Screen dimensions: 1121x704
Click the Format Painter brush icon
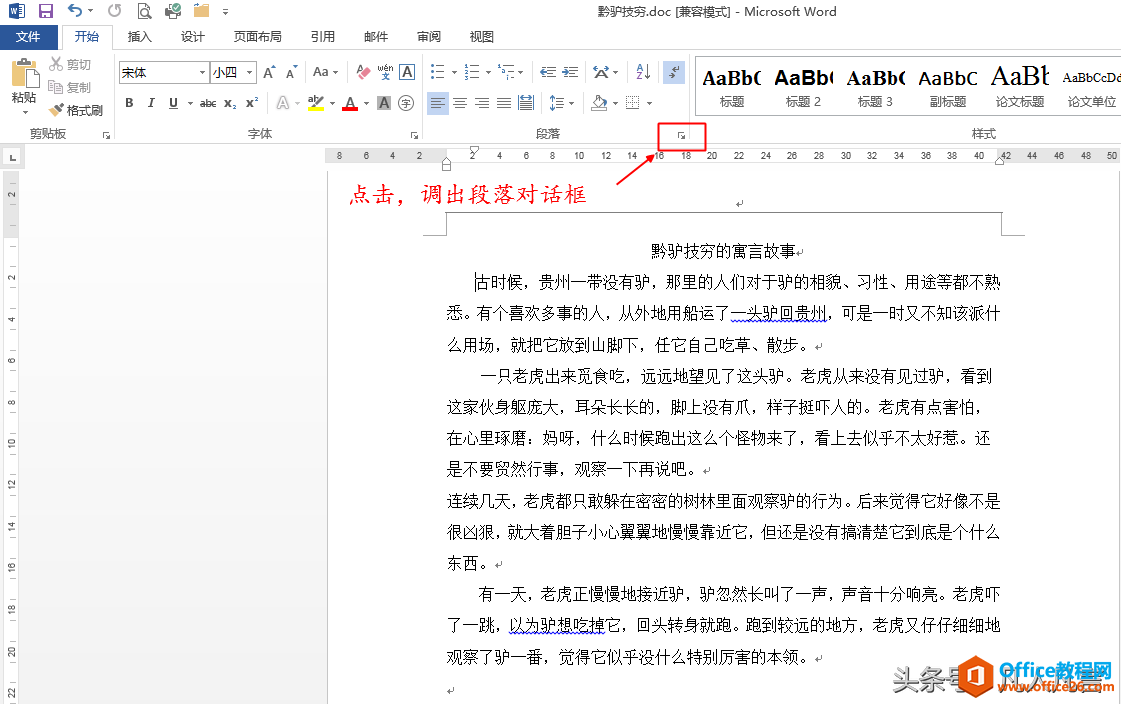(x=56, y=110)
